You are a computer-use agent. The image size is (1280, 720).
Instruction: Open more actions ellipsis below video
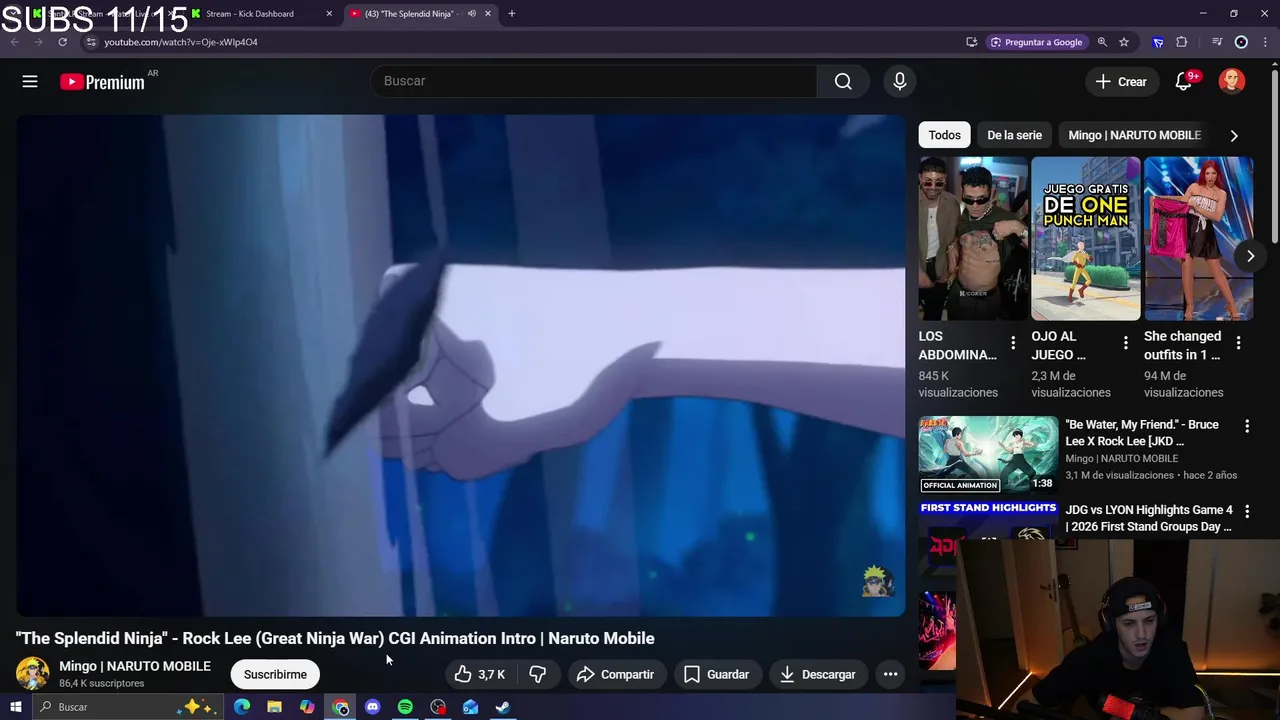point(890,674)
